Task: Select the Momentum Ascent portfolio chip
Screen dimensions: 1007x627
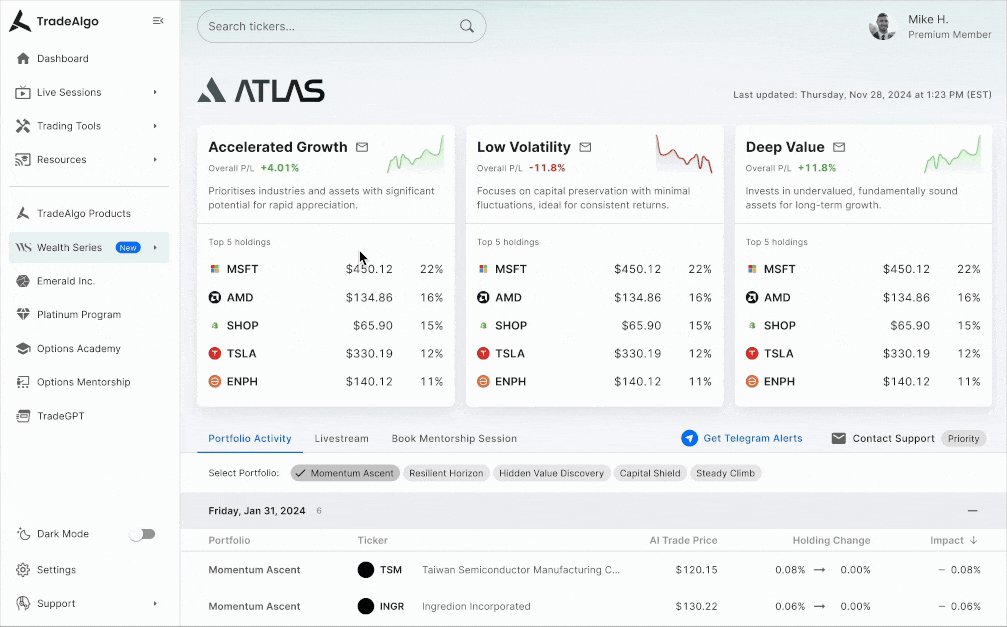Action: coord(345,473)
